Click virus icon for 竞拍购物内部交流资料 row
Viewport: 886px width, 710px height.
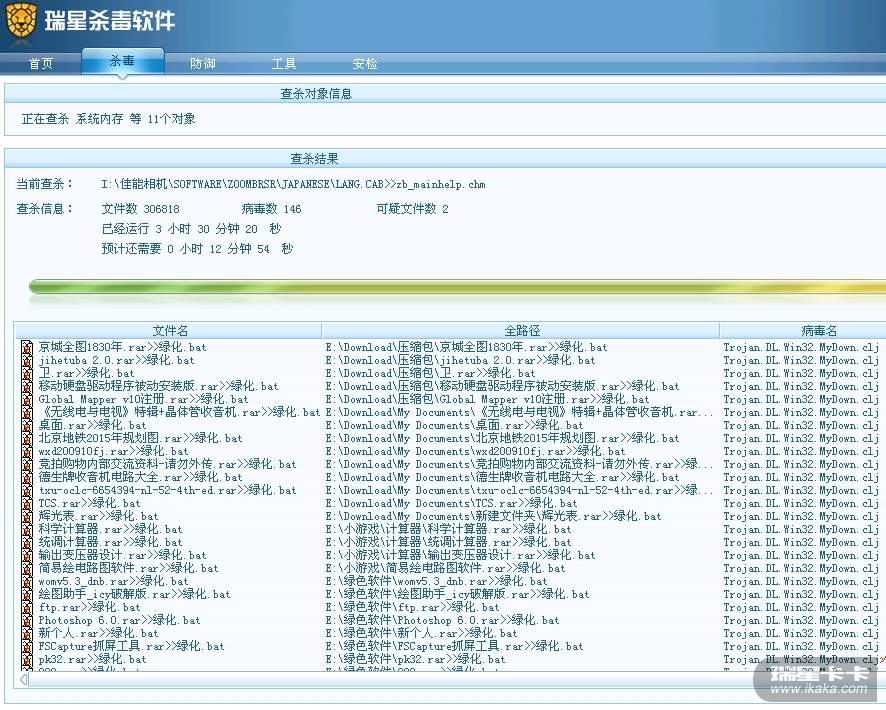tap(27, 464)
